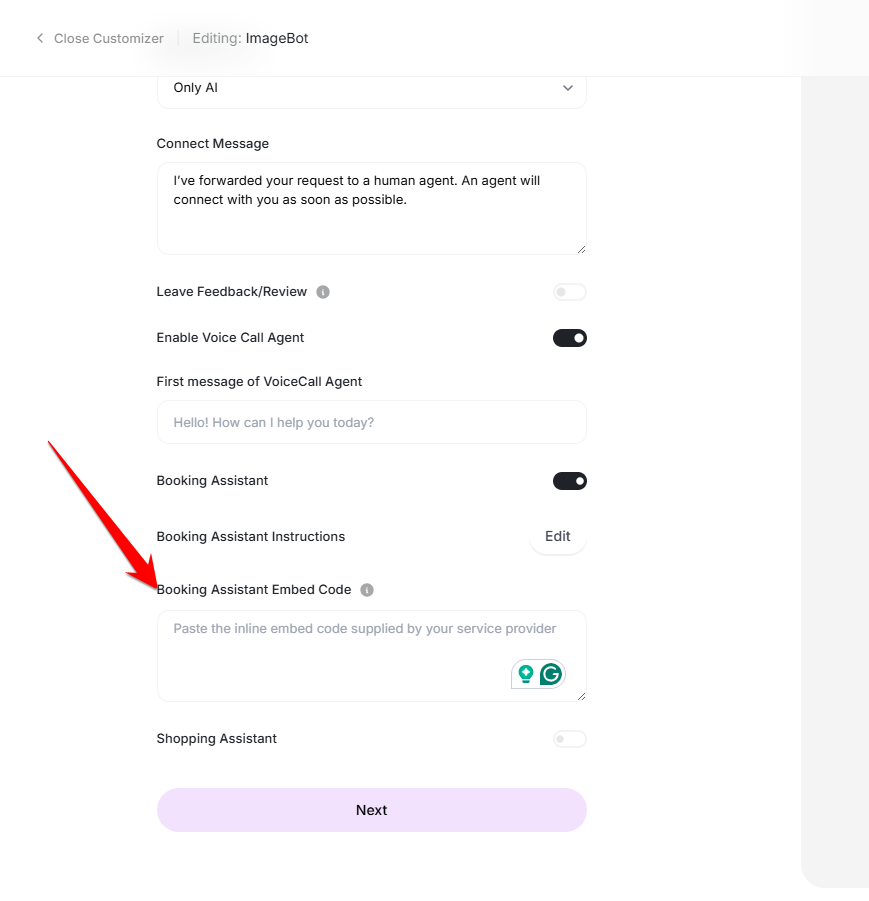
Task: Click the info icon beside Leave Feedback/Review
Action: (323, 292)
